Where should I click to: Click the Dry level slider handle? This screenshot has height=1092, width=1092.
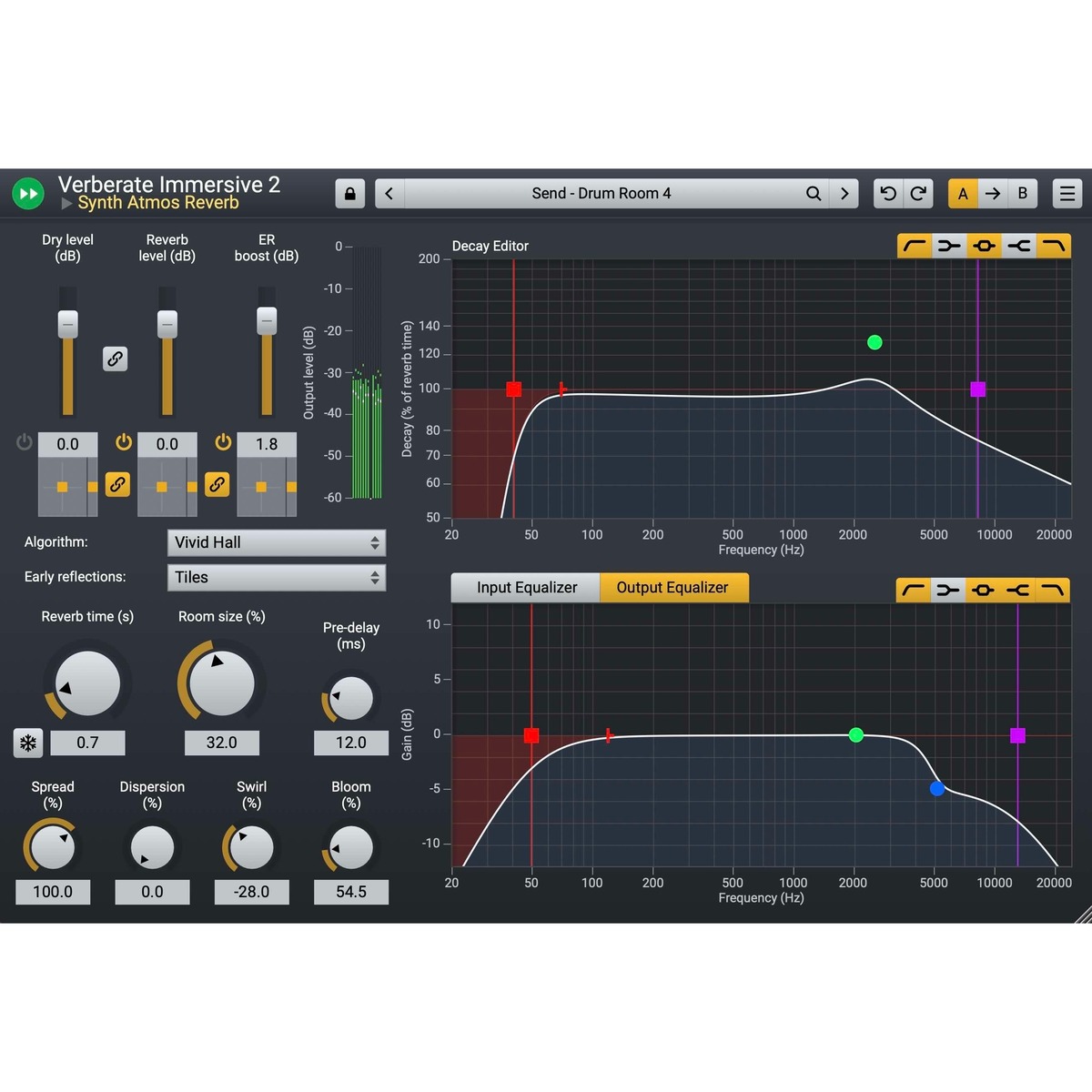tap(67, 323)
